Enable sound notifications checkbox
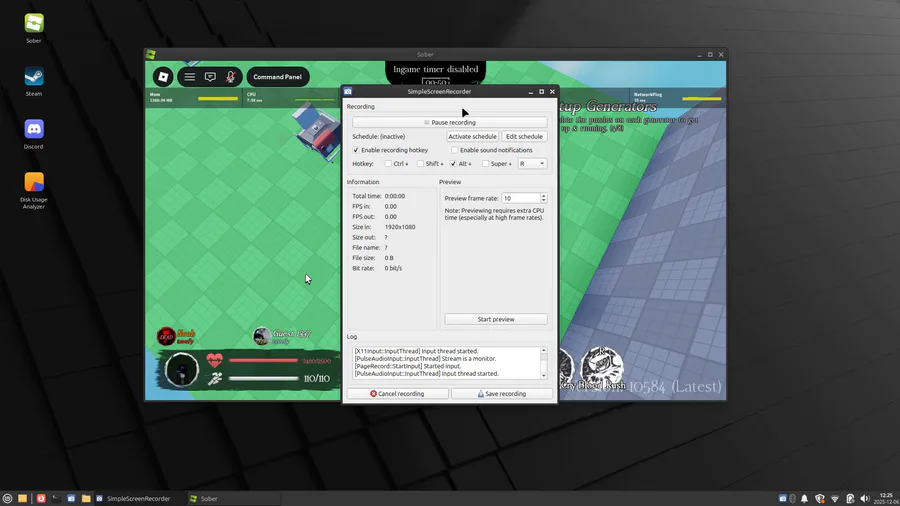The image size is (900, 506). [x=455, y=150]
